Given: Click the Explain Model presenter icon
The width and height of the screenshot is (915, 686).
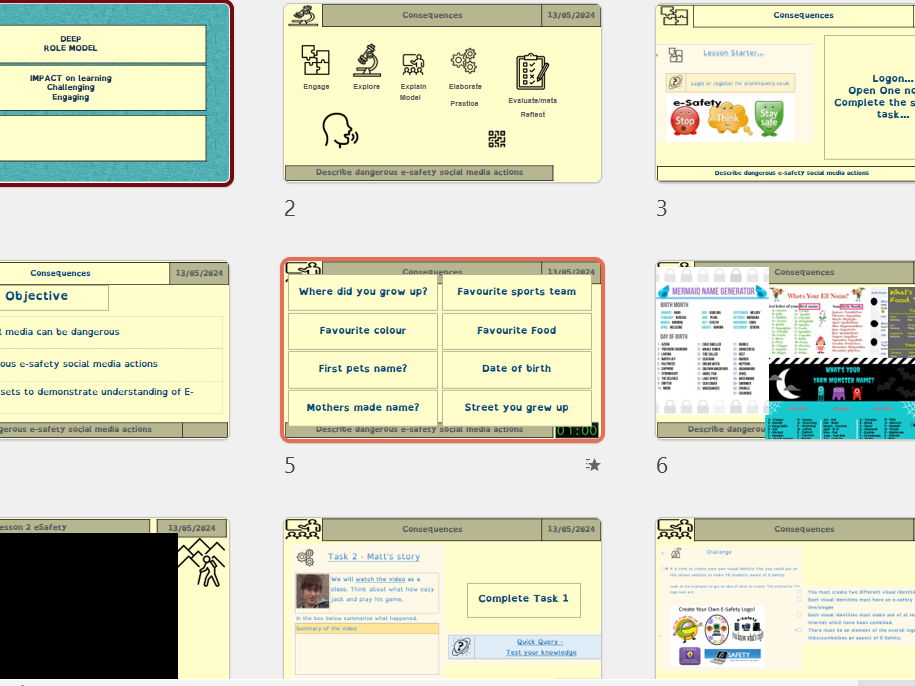Looking at the screenshot, I should pyautogui.click(x=414, y=62).
